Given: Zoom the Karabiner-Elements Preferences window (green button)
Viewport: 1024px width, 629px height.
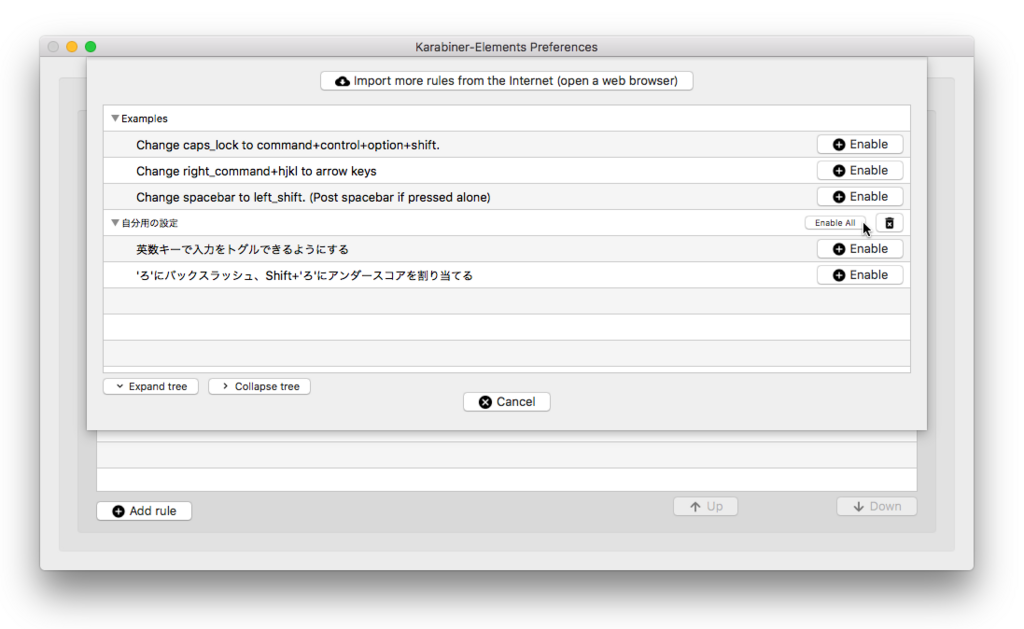Looking at the screenshot, I should pos(91,46).
